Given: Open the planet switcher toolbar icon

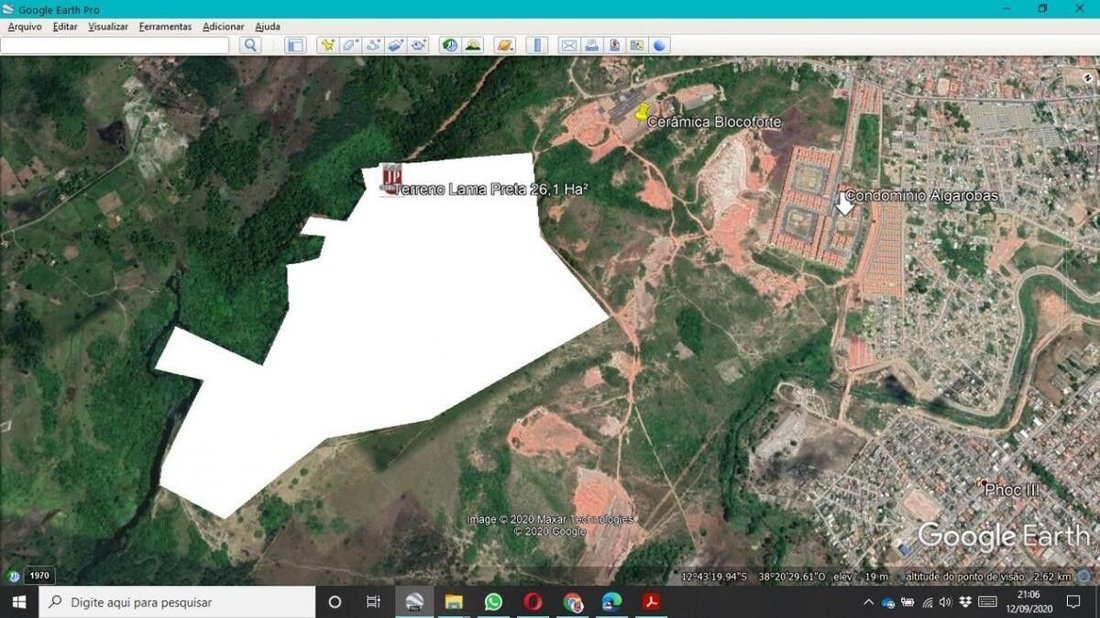Looking at the screenshot, I should 504,46.
